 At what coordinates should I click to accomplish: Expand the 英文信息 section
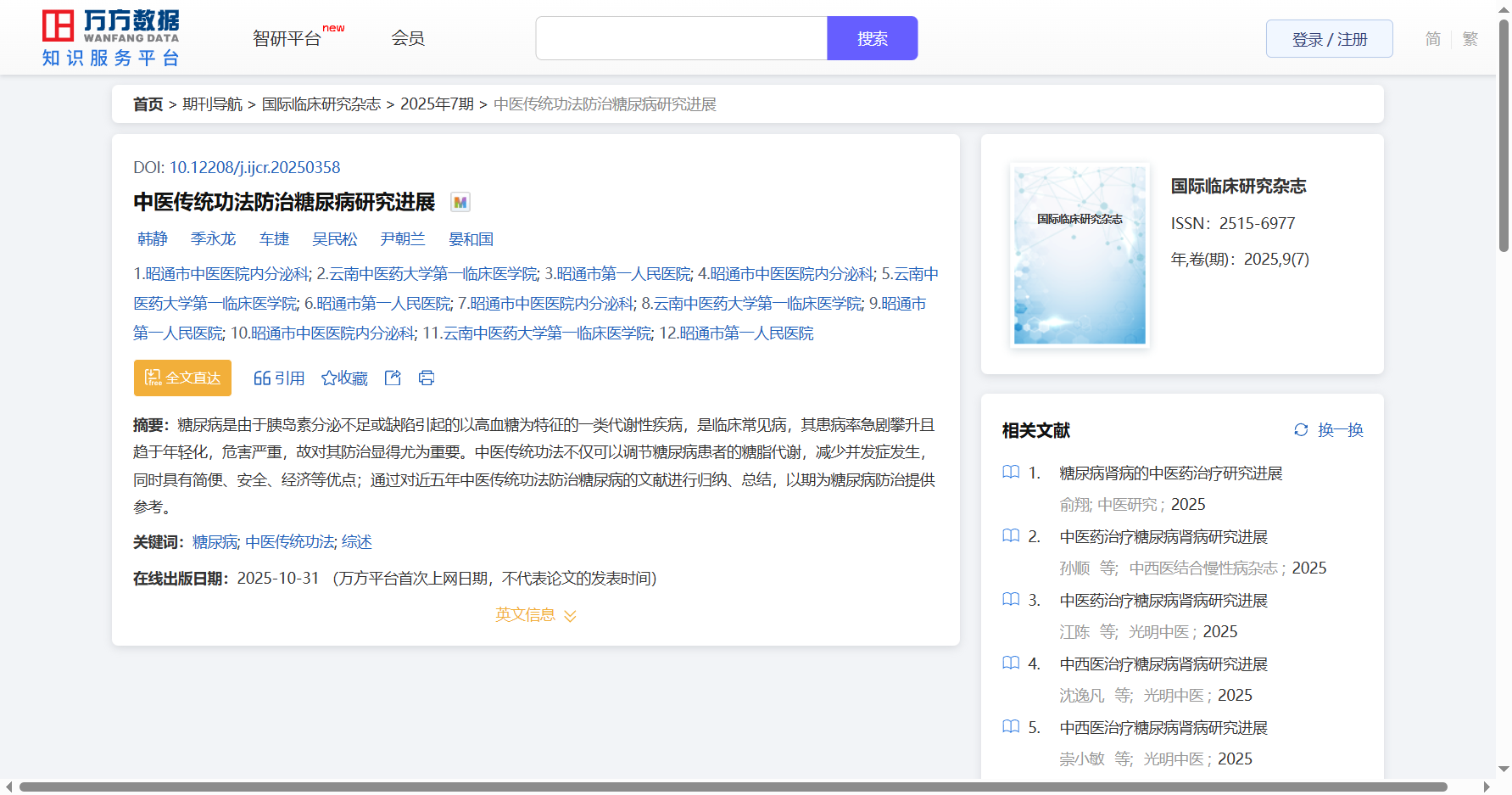[x=535, y=615]
